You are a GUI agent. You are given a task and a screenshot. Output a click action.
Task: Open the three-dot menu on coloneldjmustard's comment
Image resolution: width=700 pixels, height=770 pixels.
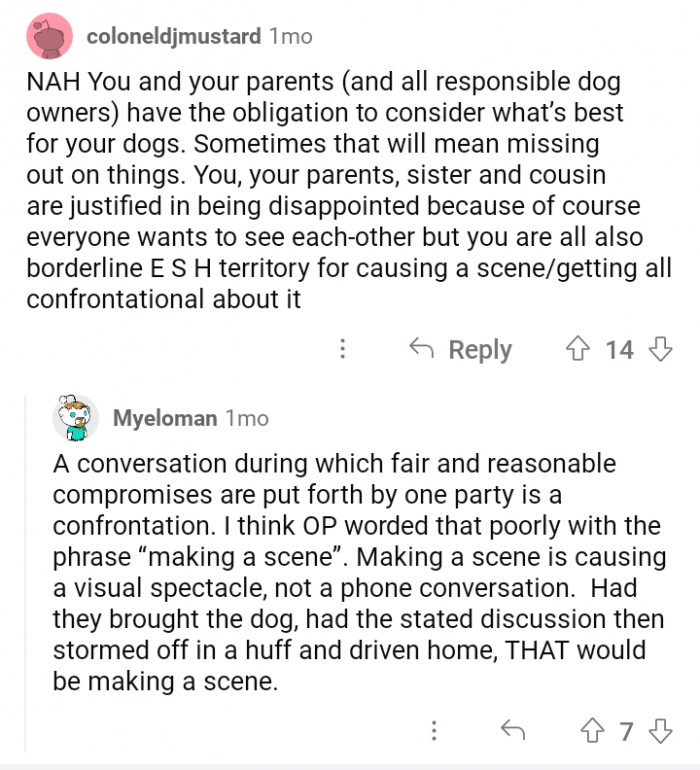(343, 349)
